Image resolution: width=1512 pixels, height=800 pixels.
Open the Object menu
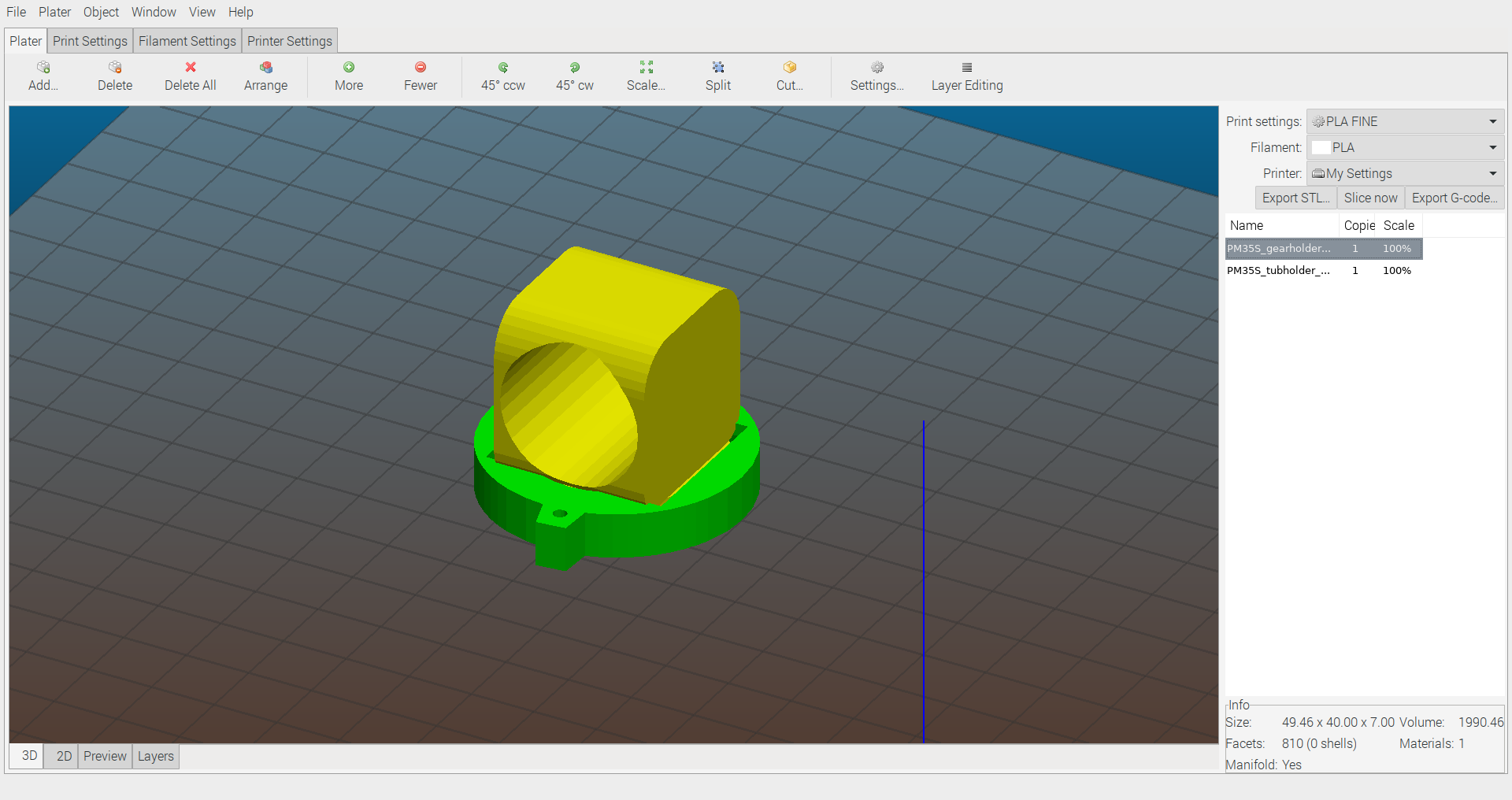click(102, 12)
